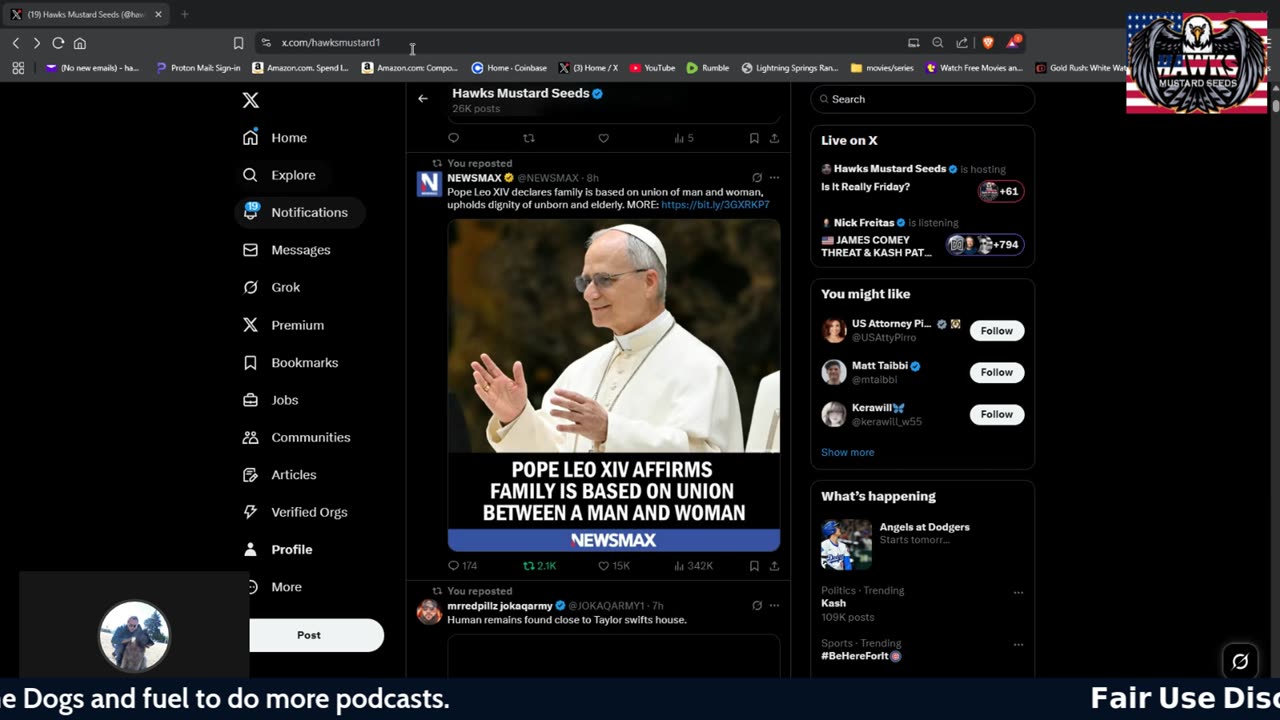
Task: Bookmark the top post above NEWSMAX
Action: pos(754,138)
